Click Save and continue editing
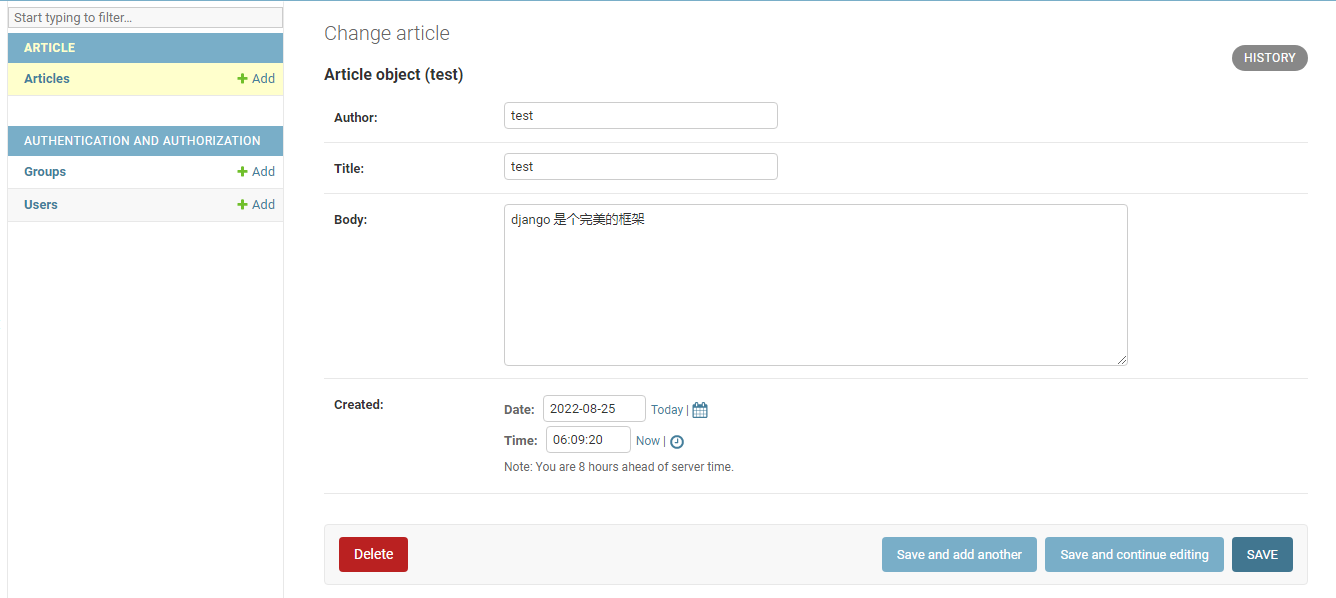The image size is (1336, 598). [x=1134, y=554]
